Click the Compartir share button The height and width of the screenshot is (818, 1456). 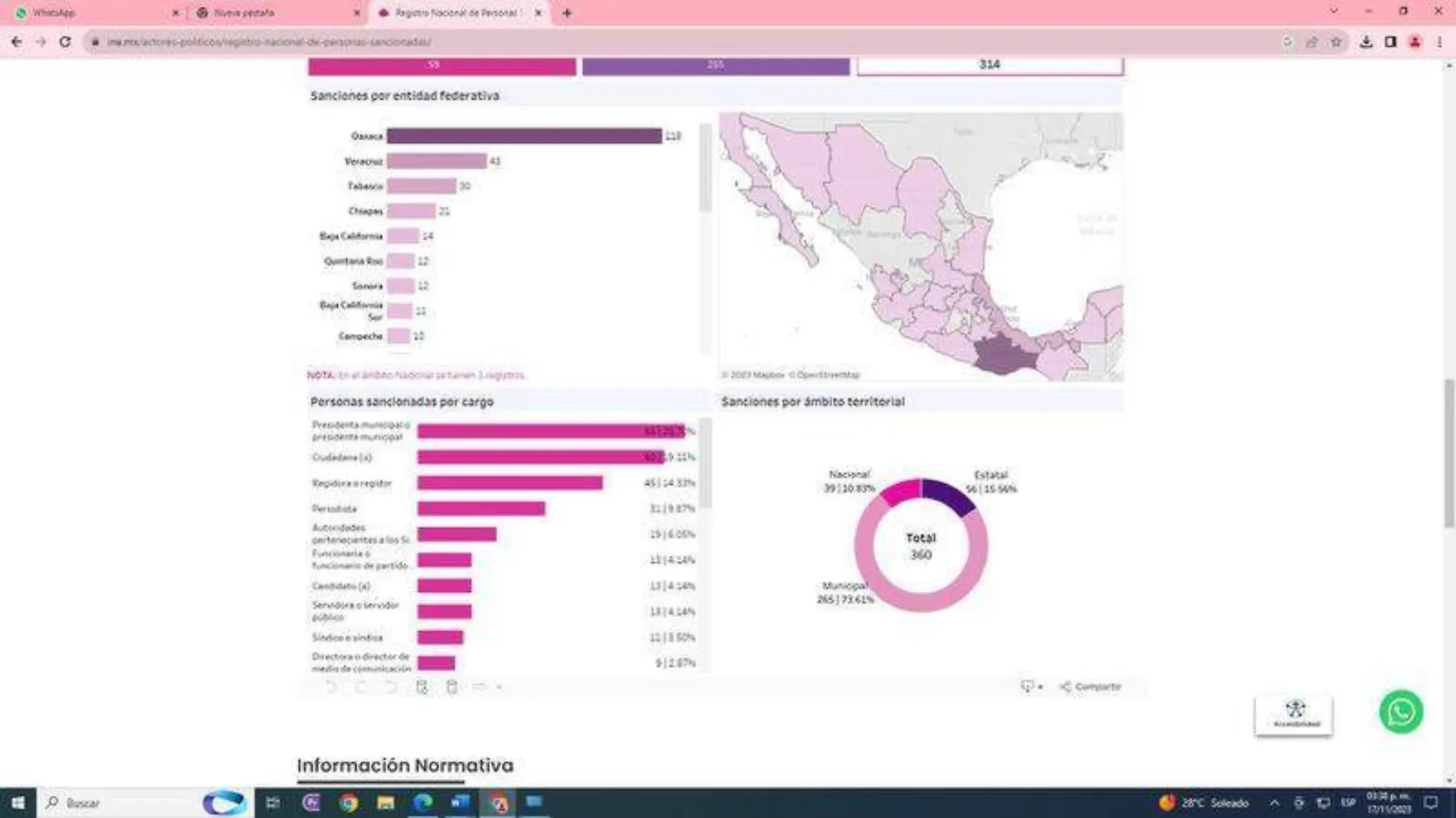point(1090,687)
